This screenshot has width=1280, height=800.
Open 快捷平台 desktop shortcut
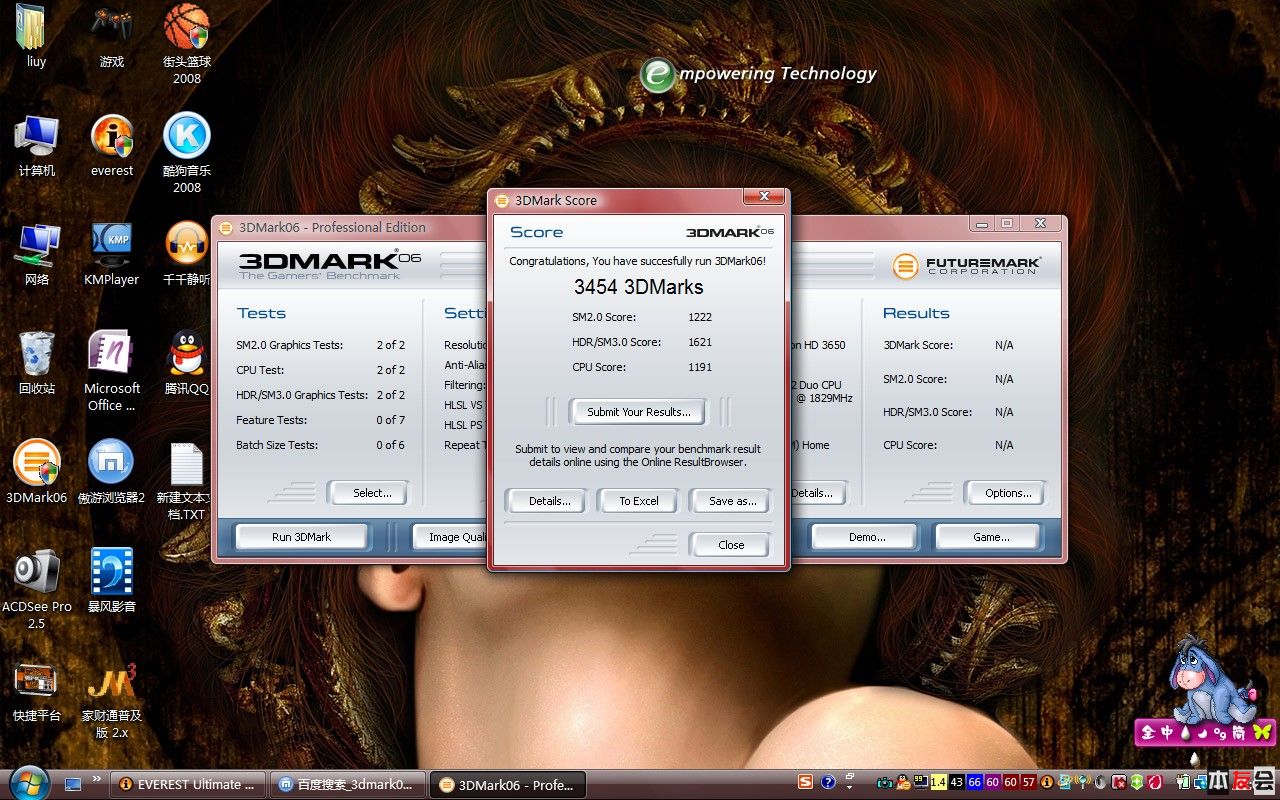pyautogui.click(x=36, y=690)
